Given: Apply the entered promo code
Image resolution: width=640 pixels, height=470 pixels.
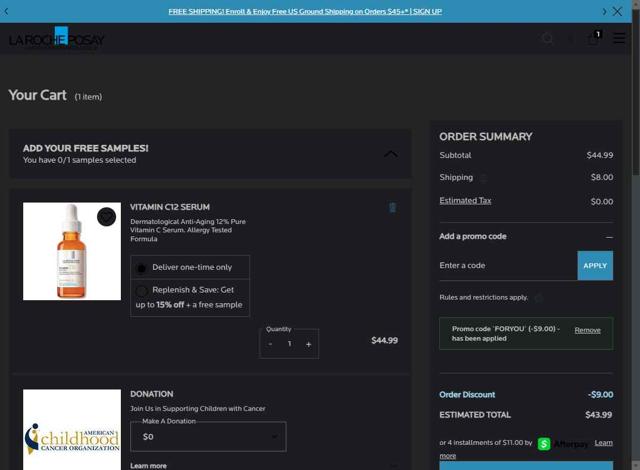Looking at the screenshot, I should [x=595, y=266].
